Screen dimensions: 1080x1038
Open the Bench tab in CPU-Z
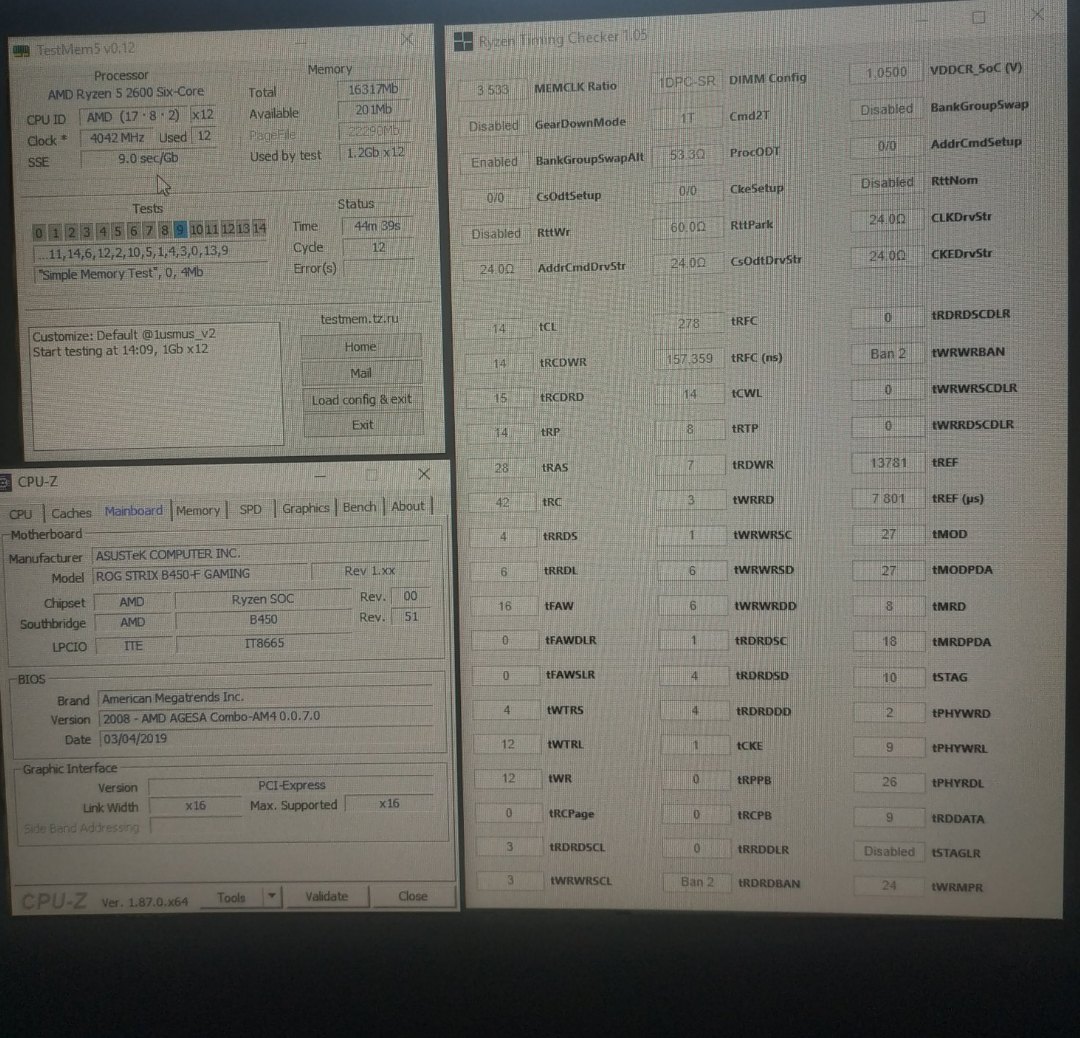[359, 507]
